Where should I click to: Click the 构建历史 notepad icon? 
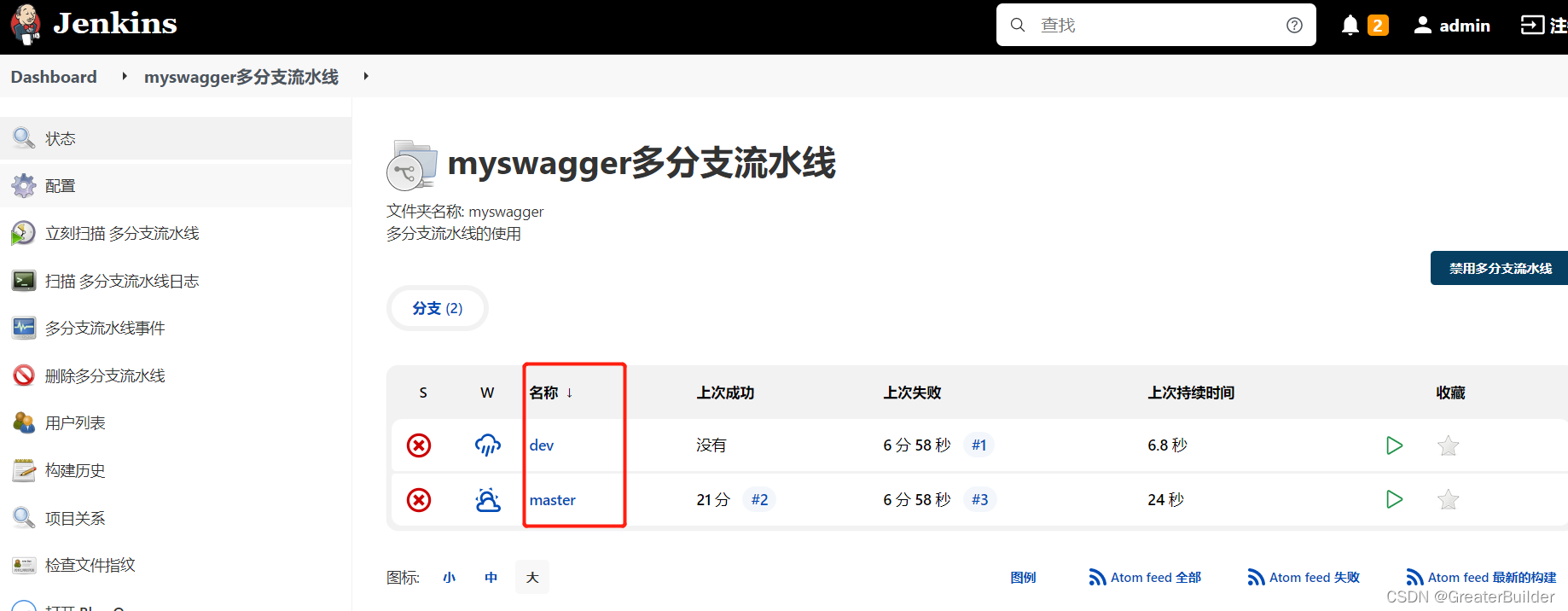point(24,470)
